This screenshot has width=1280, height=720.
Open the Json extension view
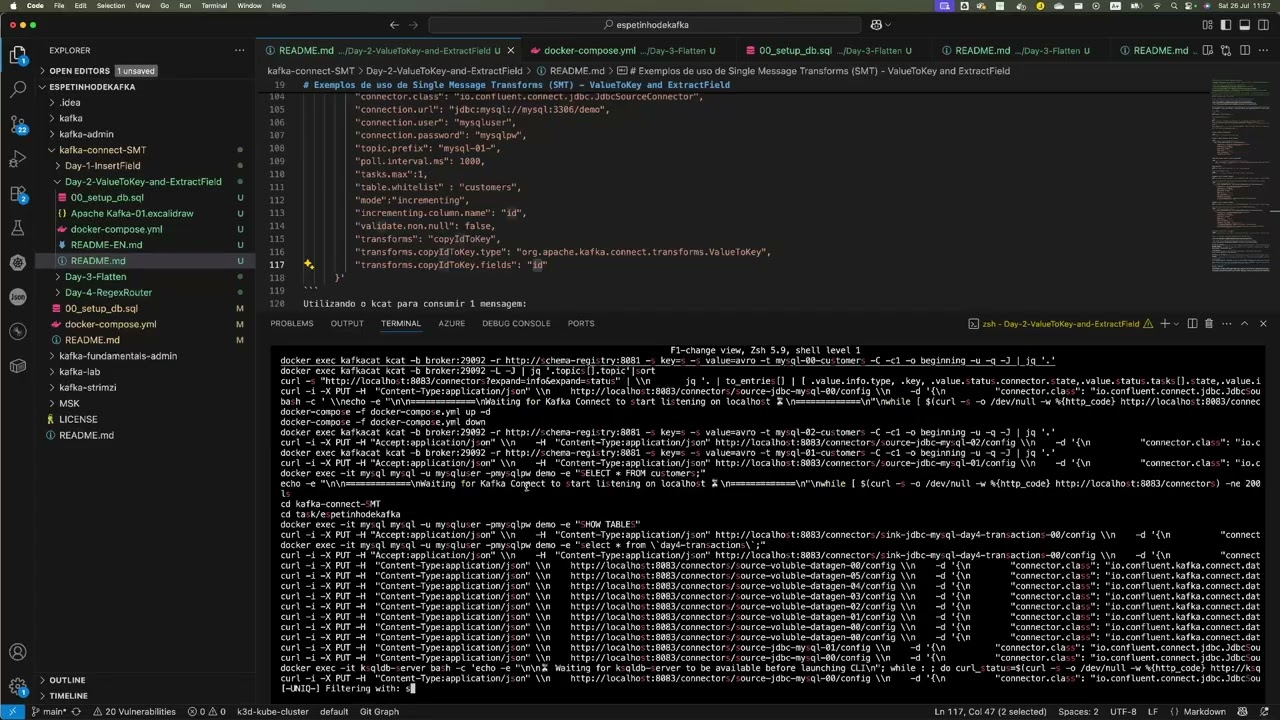click(18, 297)
